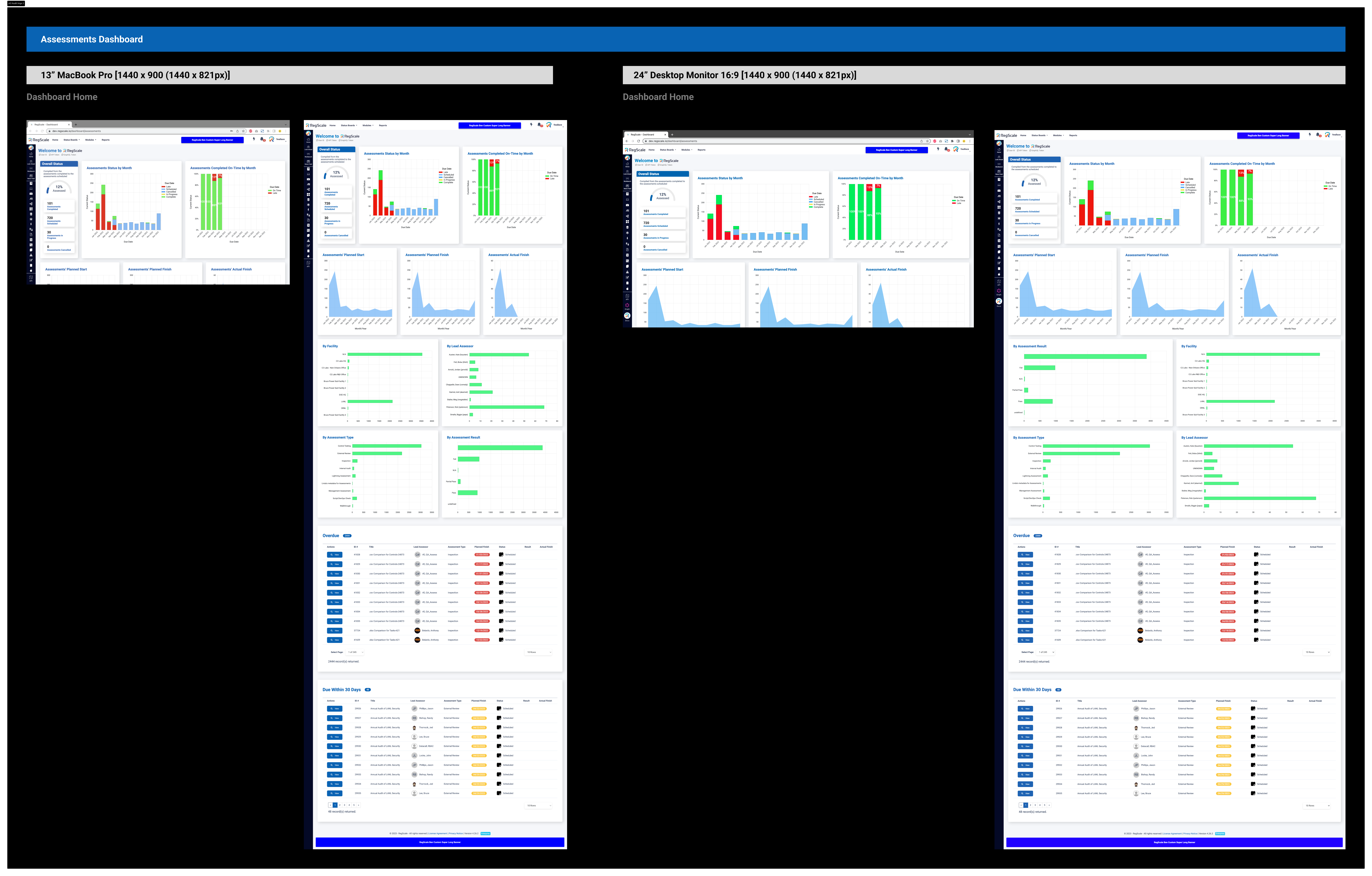
Task: Click Home sidebar icon in 13-inch full-page mockup
Action: pyautogui.click(x=308, y=141)
